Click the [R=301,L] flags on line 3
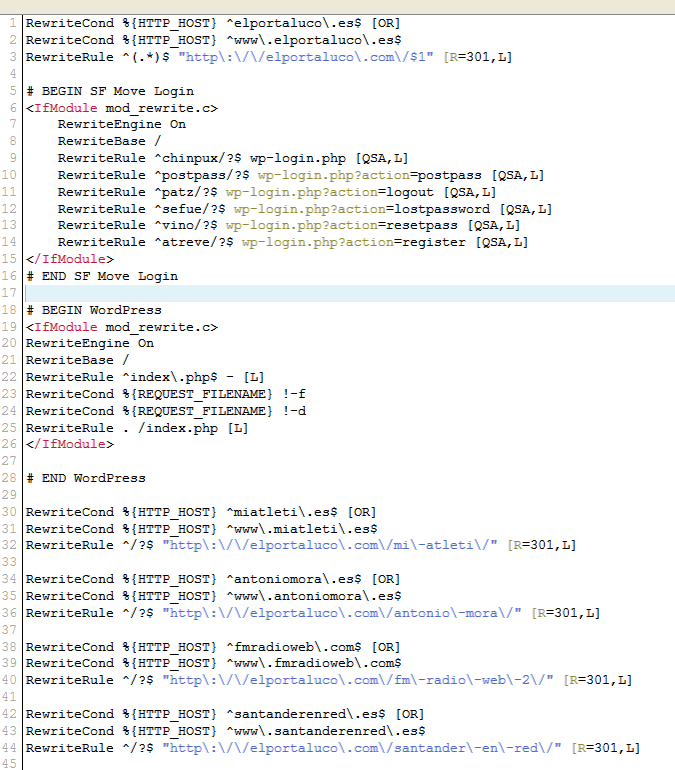 478,57
